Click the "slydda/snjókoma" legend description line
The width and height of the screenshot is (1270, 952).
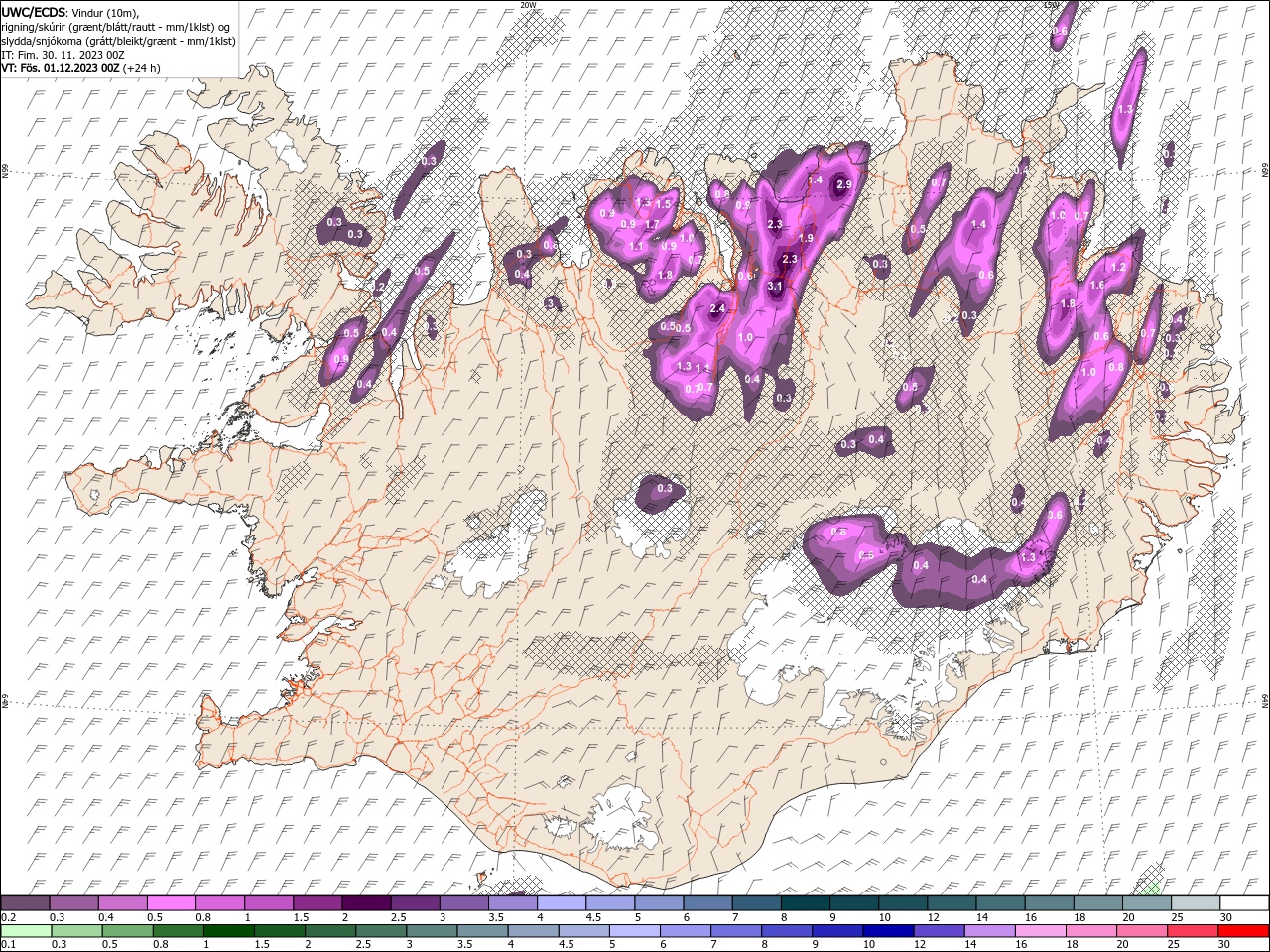(x=118, y=41)
